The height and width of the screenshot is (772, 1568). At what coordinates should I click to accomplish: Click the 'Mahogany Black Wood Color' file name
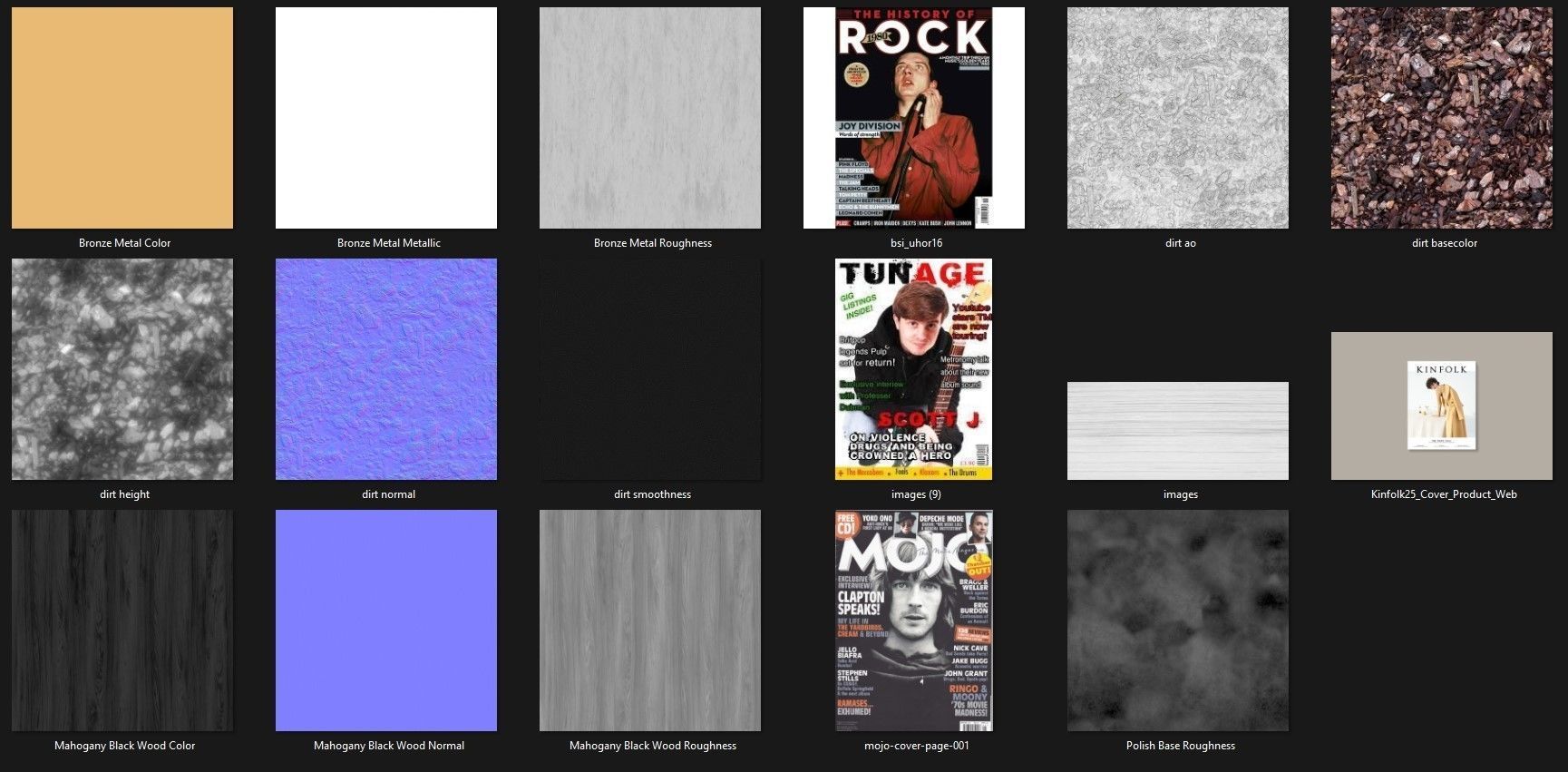point(125,746)
